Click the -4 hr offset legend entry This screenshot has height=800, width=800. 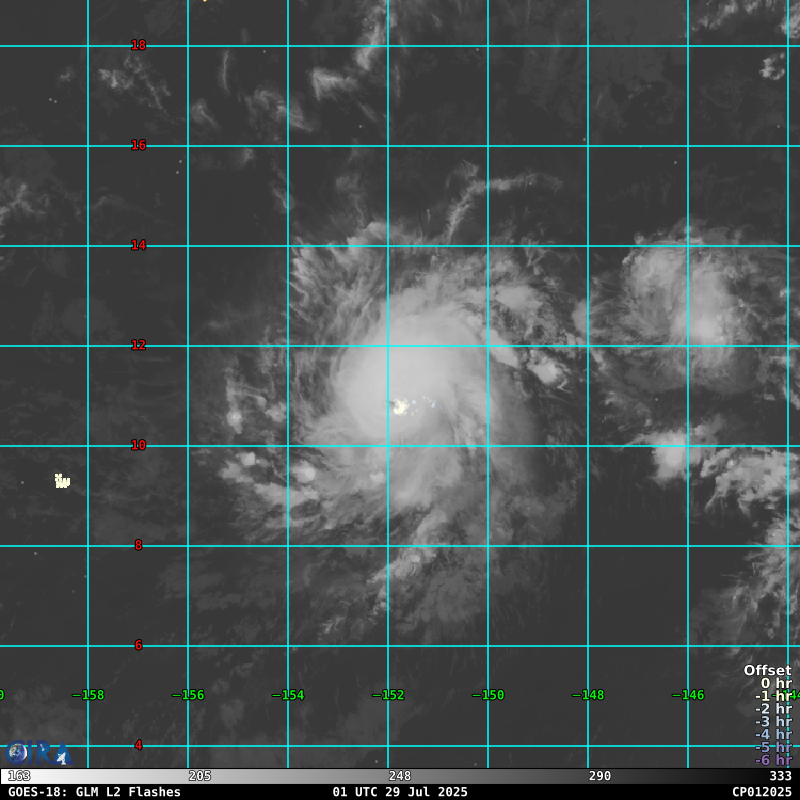pyautogui.click(x=773, y=734)
